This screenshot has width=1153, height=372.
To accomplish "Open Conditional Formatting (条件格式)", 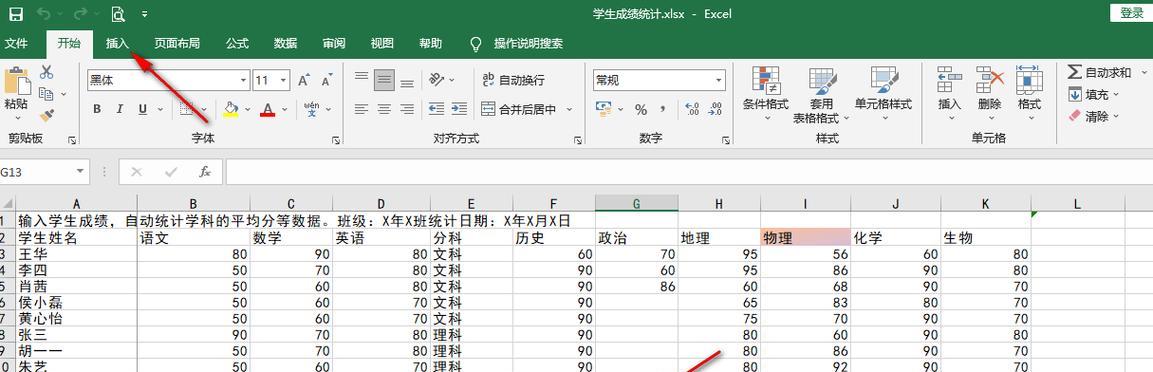I will click(765, 94).
